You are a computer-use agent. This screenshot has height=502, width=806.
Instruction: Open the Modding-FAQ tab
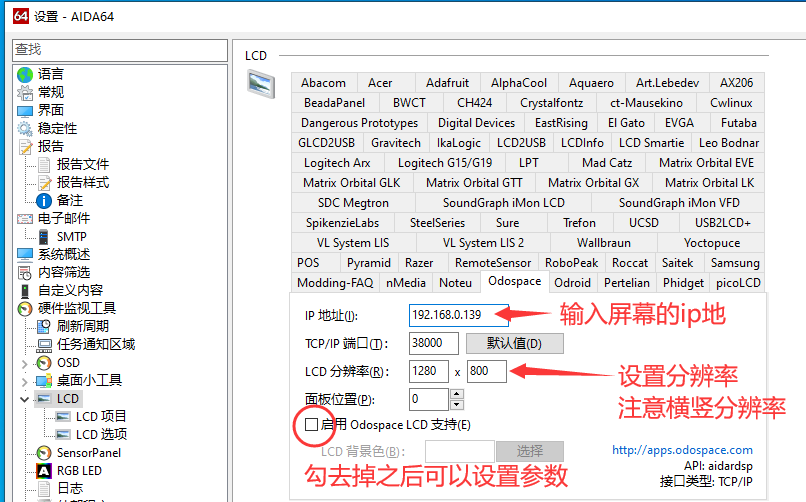pyautogui.click(x=335, y=283)
